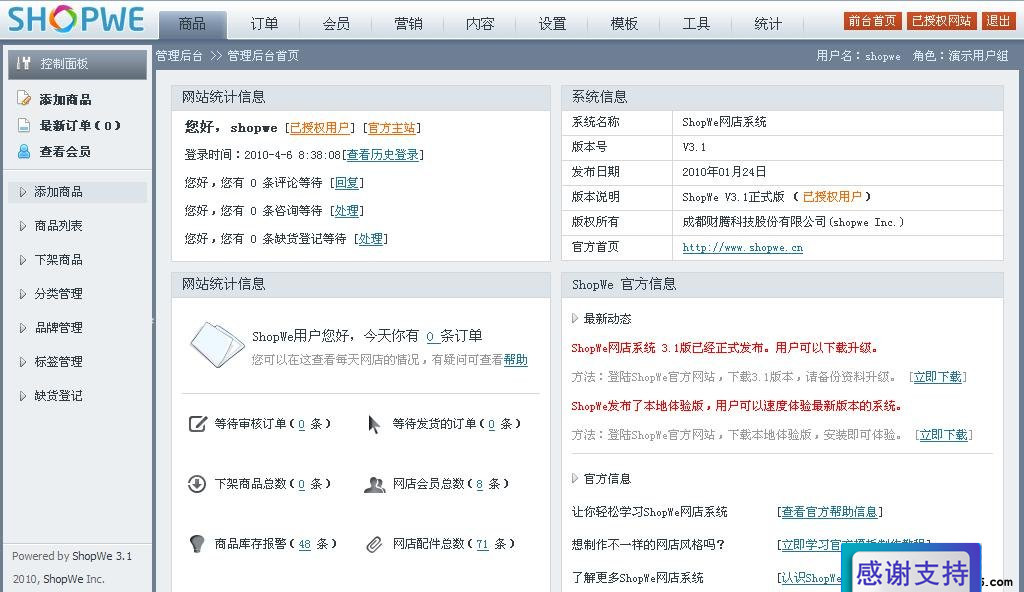Click the off-shelf products download icon

pyautogui.click(x=197, y=484)
